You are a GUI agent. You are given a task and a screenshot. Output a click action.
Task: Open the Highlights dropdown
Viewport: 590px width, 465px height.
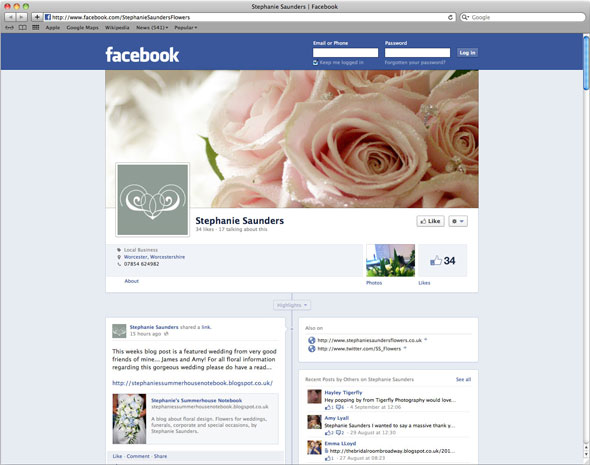tap(292, 305)
